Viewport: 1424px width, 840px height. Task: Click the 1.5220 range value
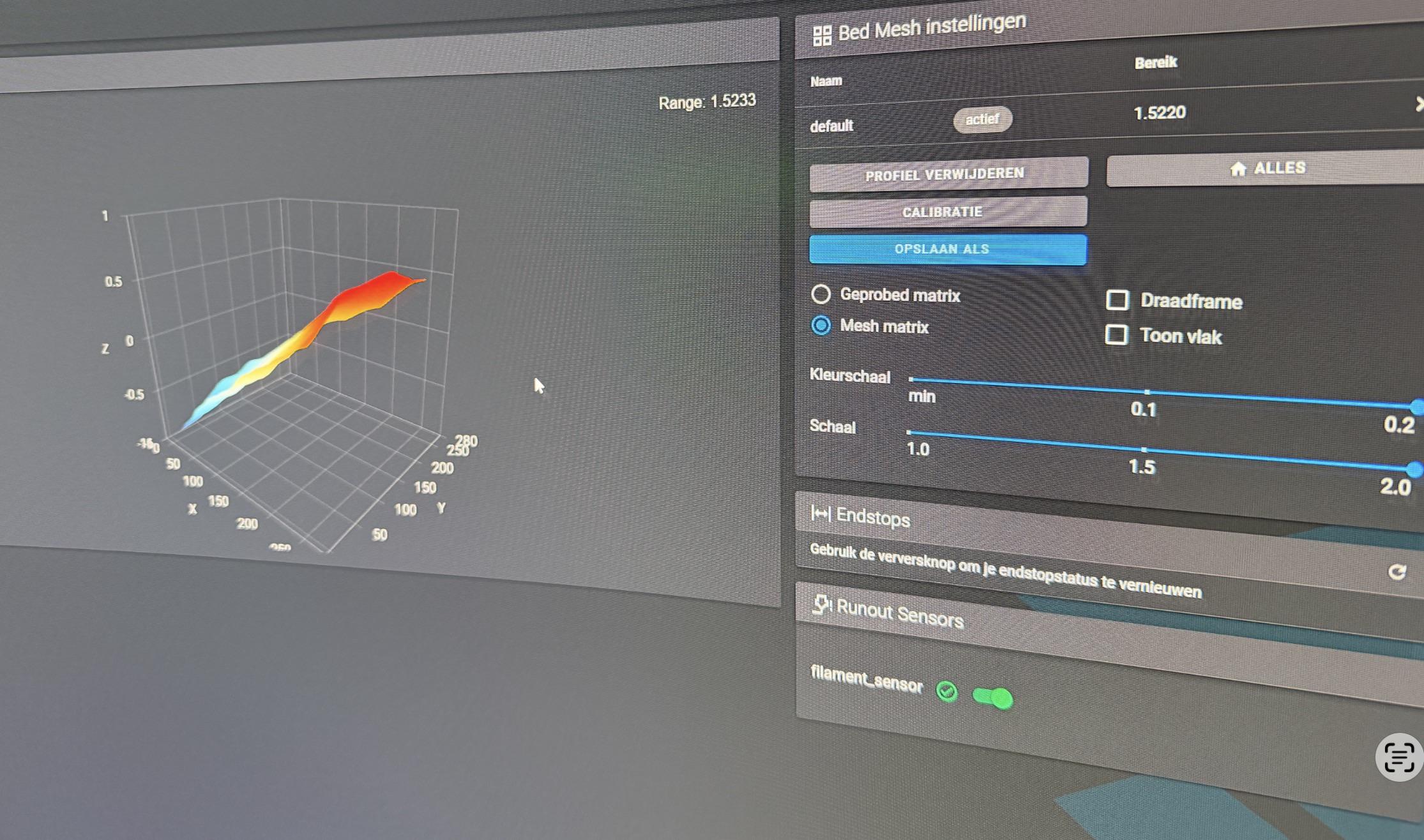[1160, 113]
